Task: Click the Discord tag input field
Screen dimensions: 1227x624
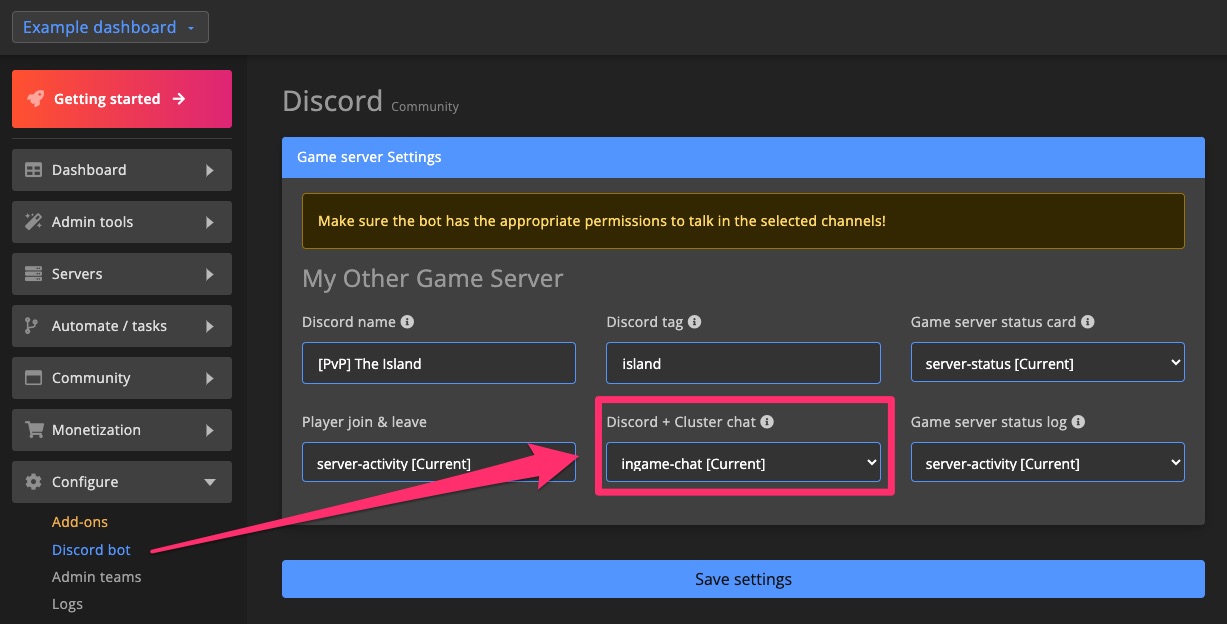Action: pos(743,363)
